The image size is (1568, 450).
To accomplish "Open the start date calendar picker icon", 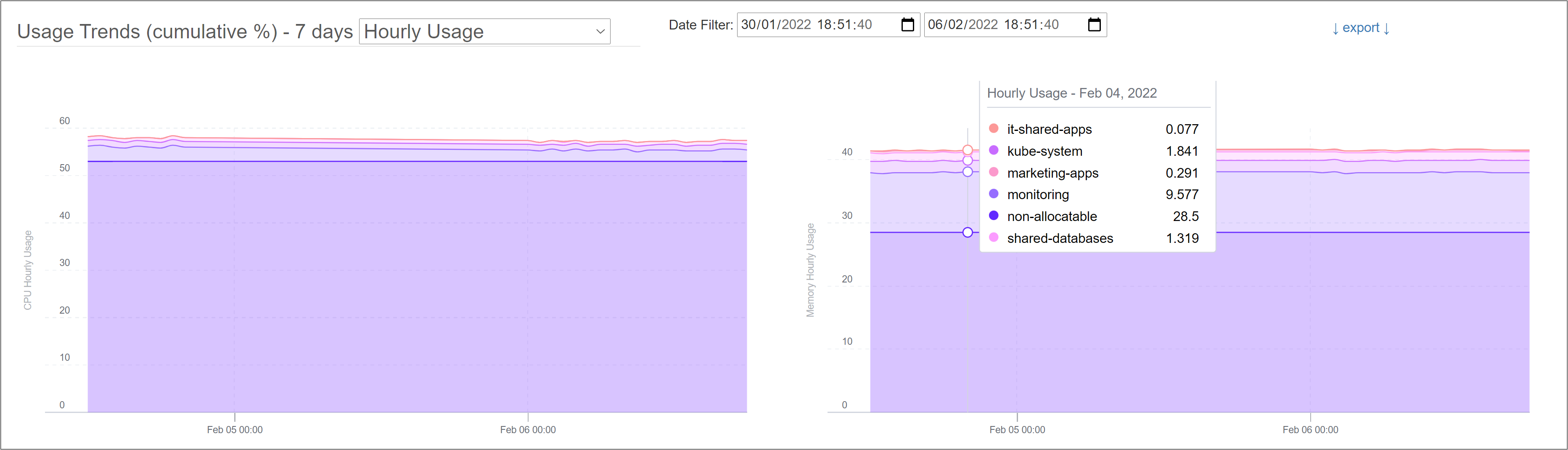I will tap(907, 25).
